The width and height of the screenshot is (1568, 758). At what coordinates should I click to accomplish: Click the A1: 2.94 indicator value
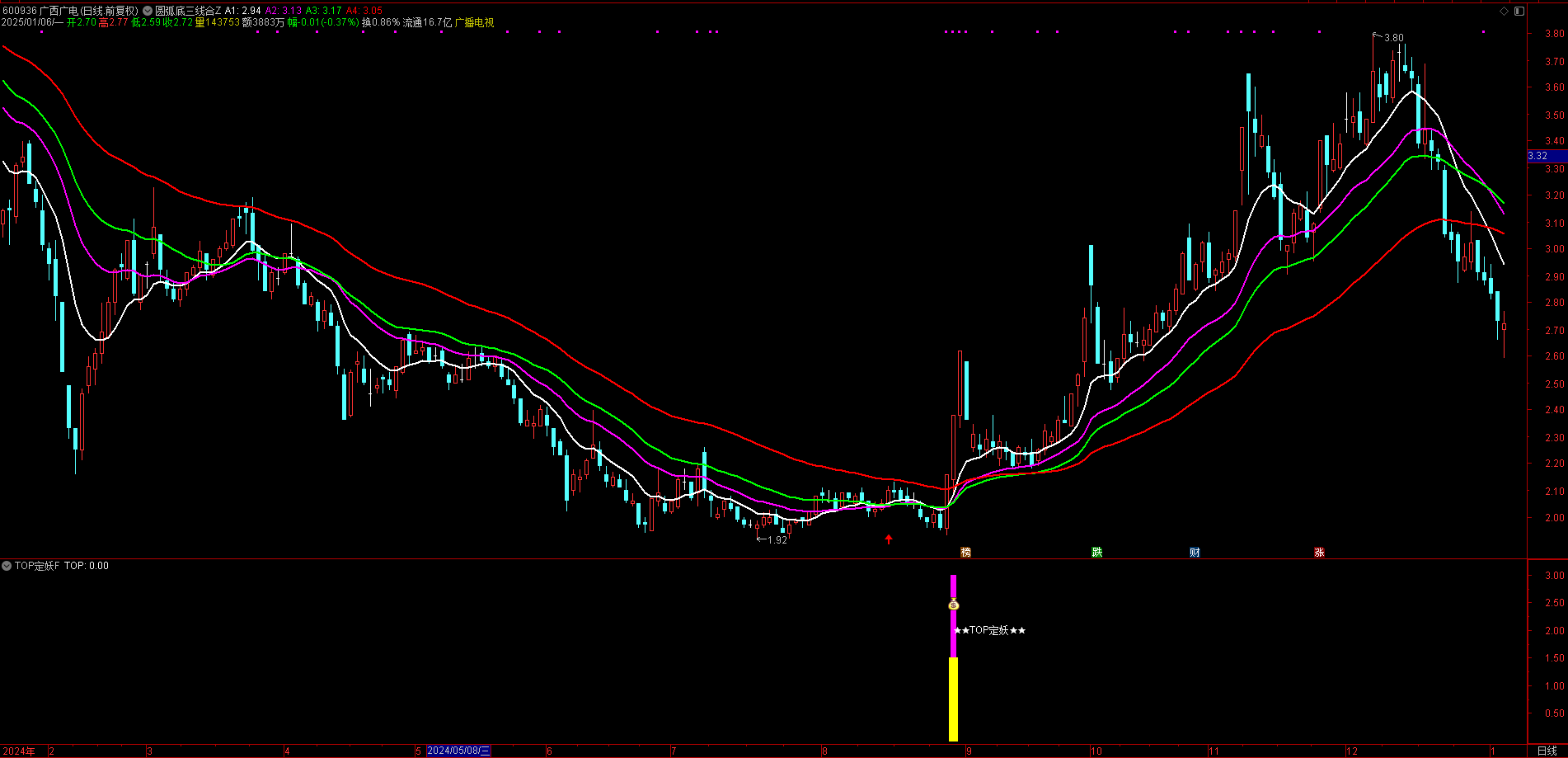(243, 11)
